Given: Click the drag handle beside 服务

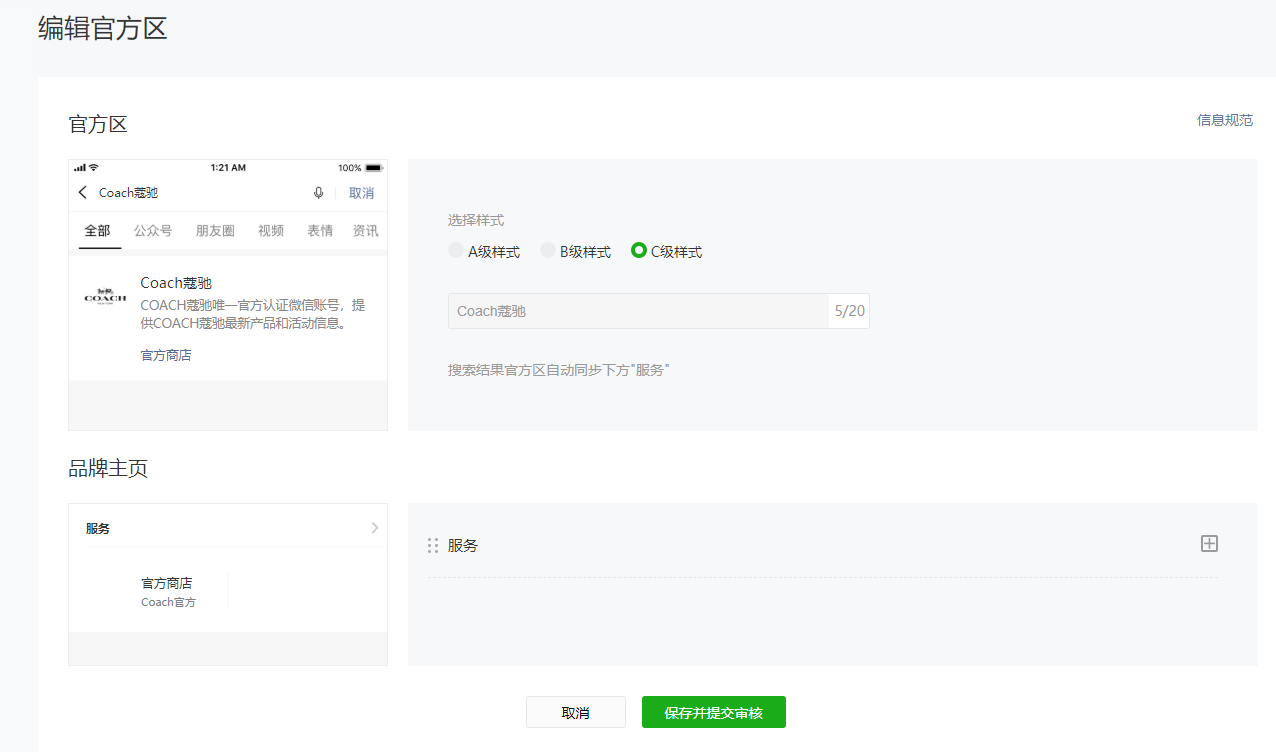Looking at the screenshot, I should click(x=433, y=545).
